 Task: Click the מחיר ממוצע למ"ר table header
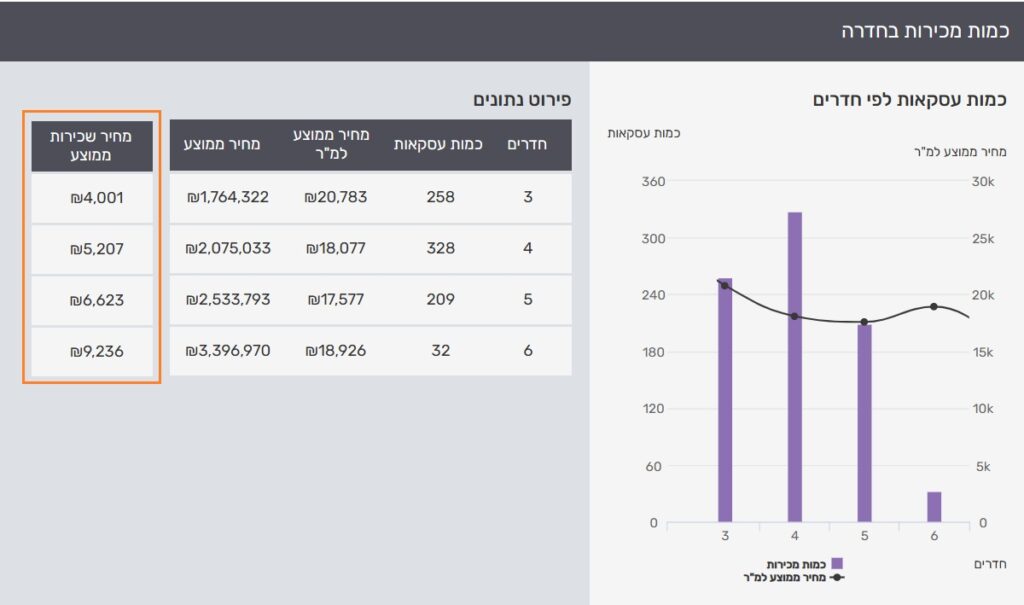pos(335,145)
